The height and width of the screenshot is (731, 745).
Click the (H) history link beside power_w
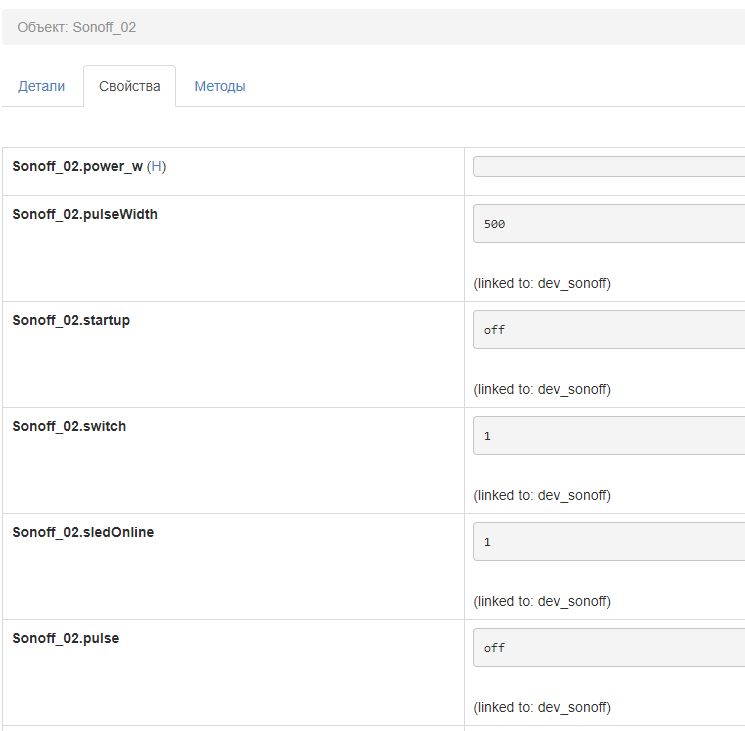tap(156, 166)
